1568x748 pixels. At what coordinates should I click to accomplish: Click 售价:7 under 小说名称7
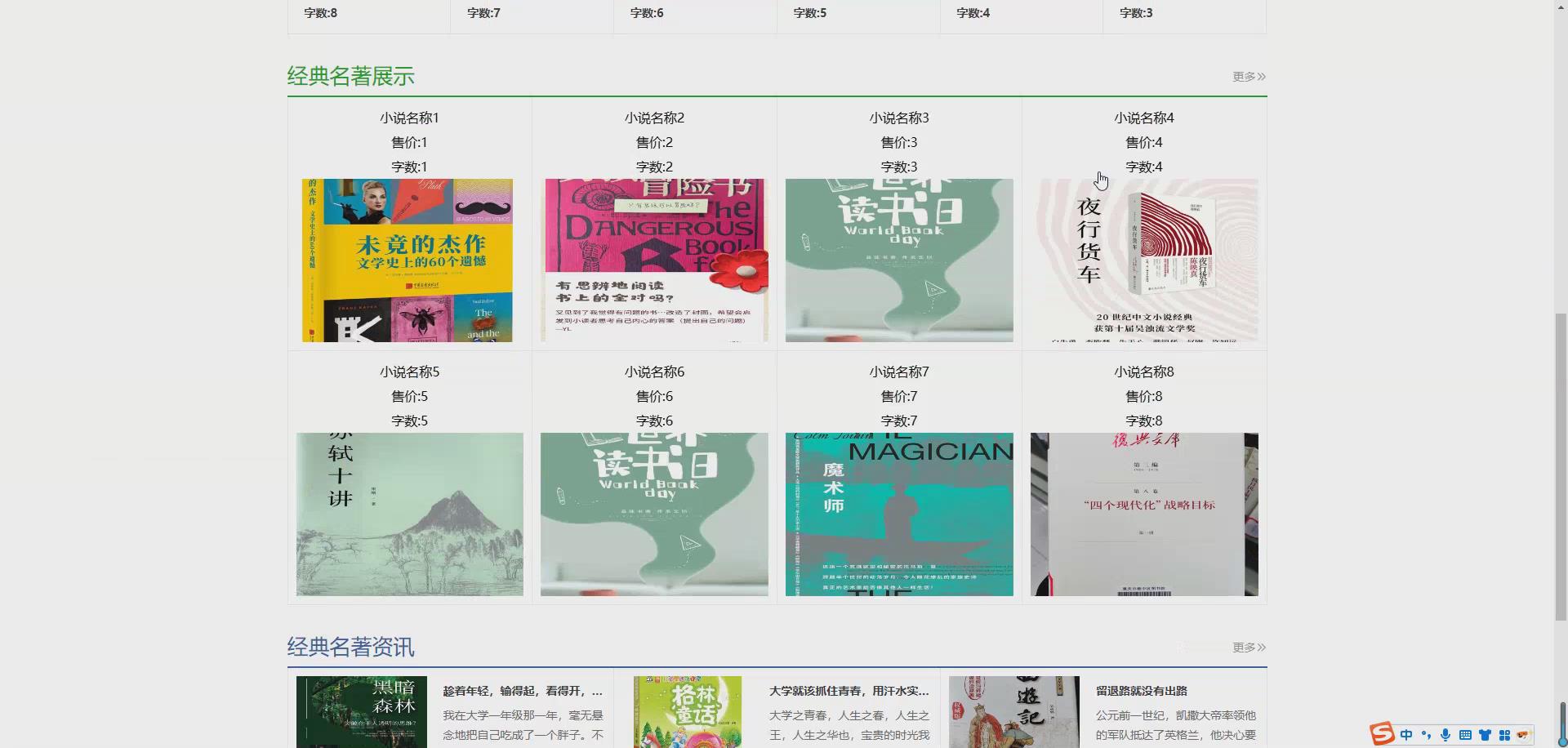pyautogui.click(x=899, y=397)
